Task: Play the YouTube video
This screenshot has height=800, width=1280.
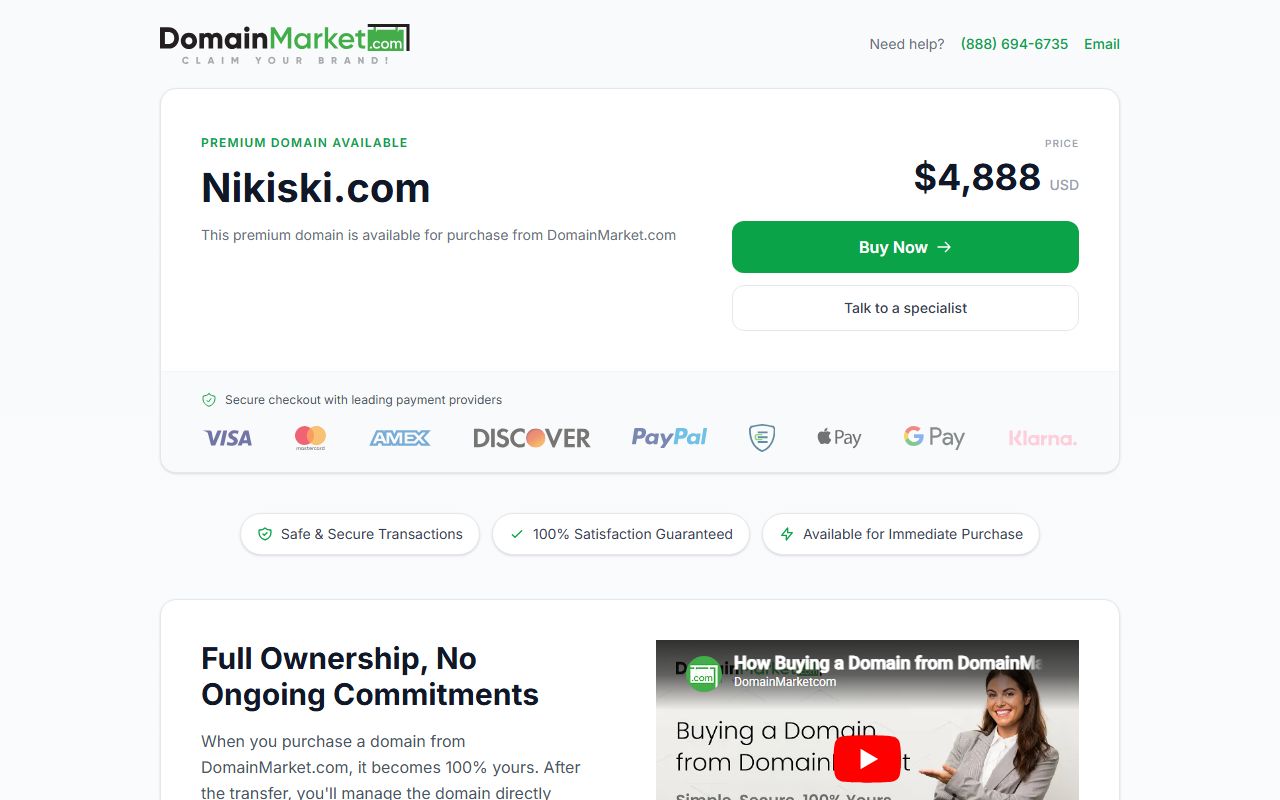Action: coord(867,759)
